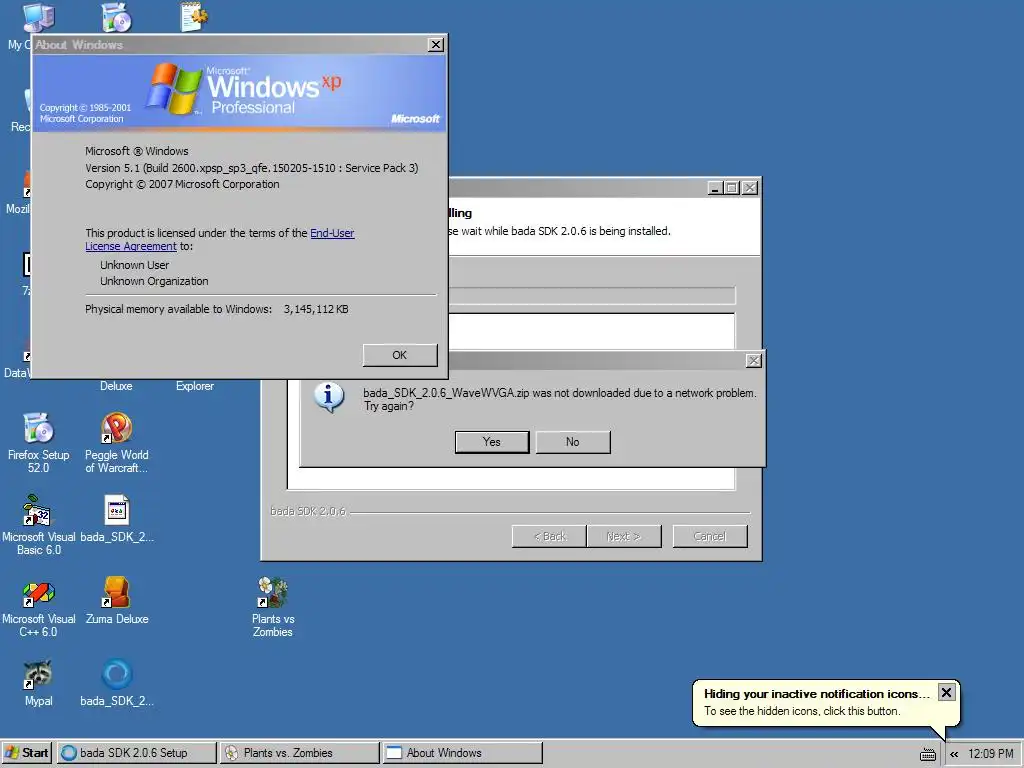Select the Microsoft Visual Basic 6.0 icon
Image resolution: width=1024 pixels, height=768 pixels.
38,525
